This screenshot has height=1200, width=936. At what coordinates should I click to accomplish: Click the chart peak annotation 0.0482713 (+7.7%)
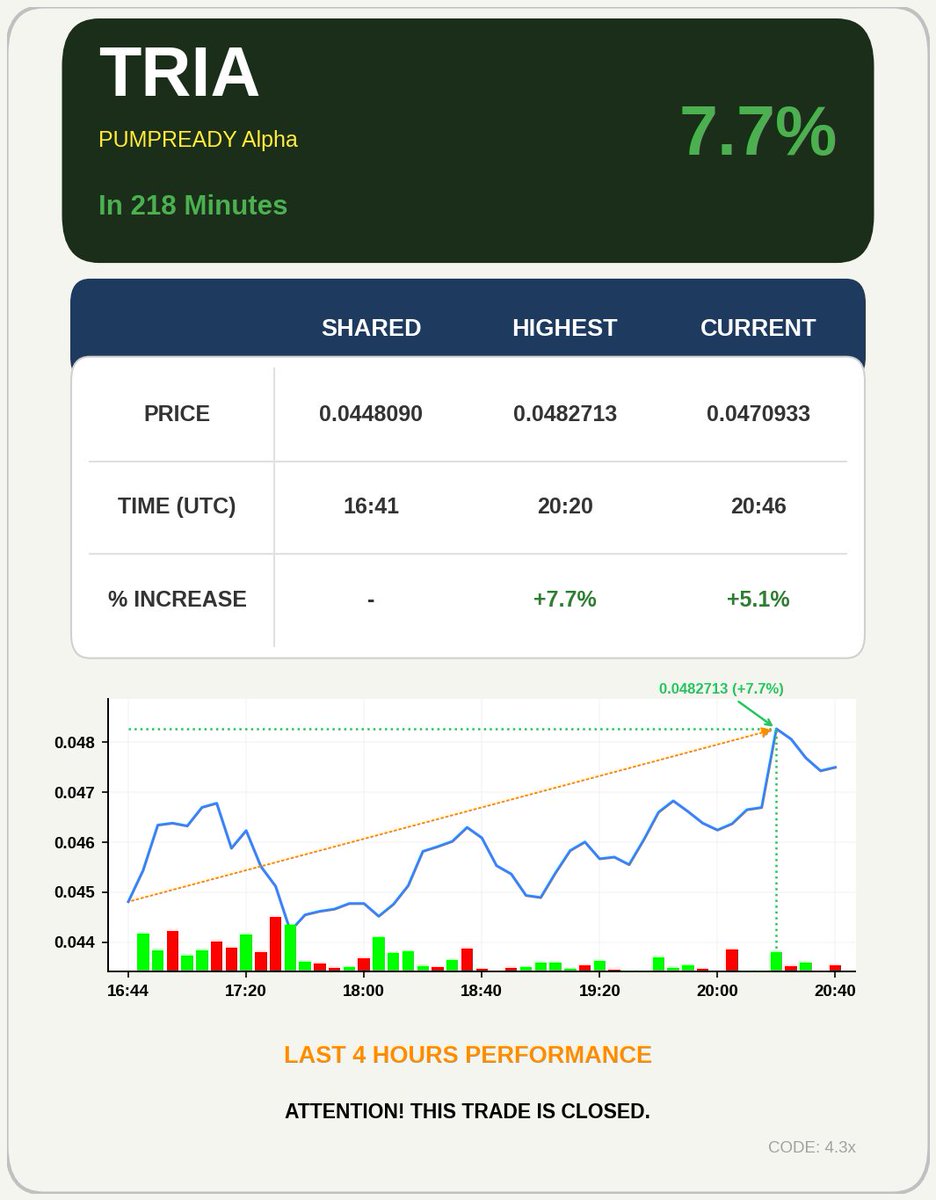point(721,688)
